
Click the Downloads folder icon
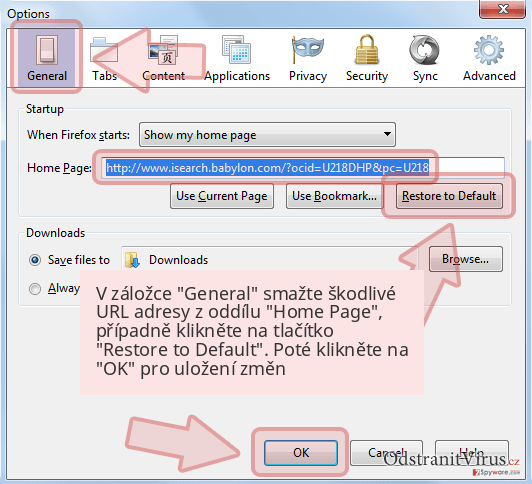click(x=132, y=260)
